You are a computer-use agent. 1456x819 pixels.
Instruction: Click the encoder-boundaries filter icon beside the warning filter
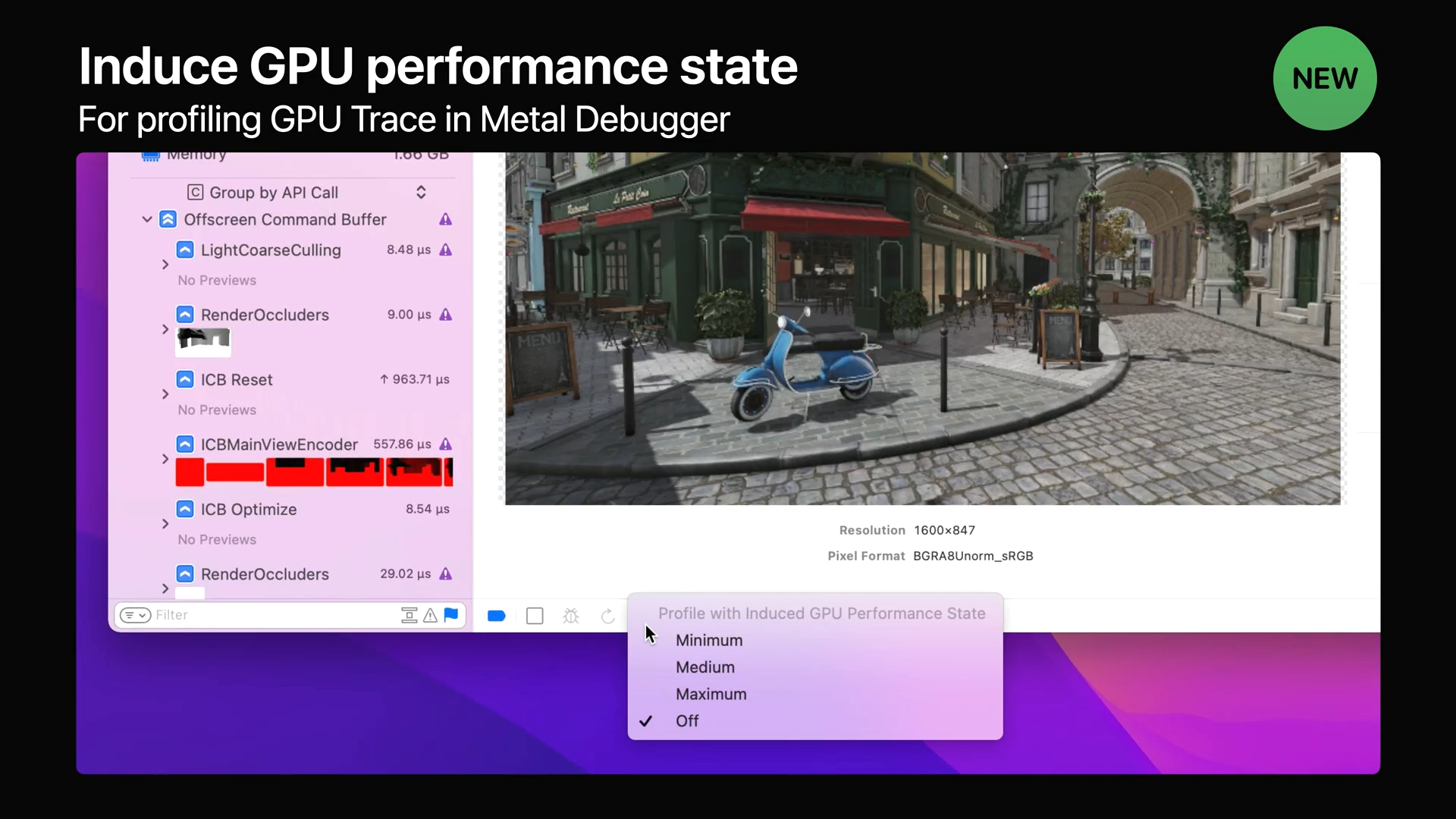click(x=409, y=615)
